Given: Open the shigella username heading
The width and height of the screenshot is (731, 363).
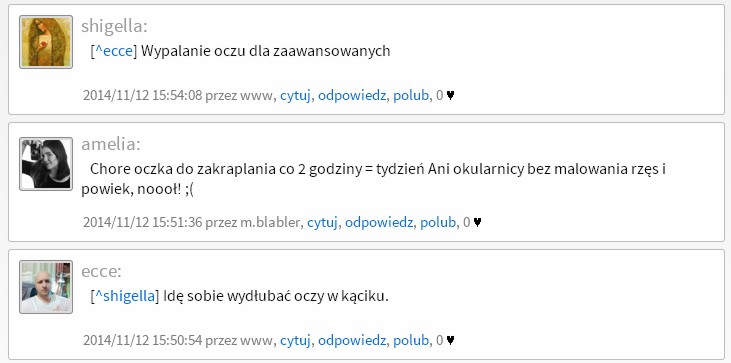Looking at the screenshot, I should point(114,27).
